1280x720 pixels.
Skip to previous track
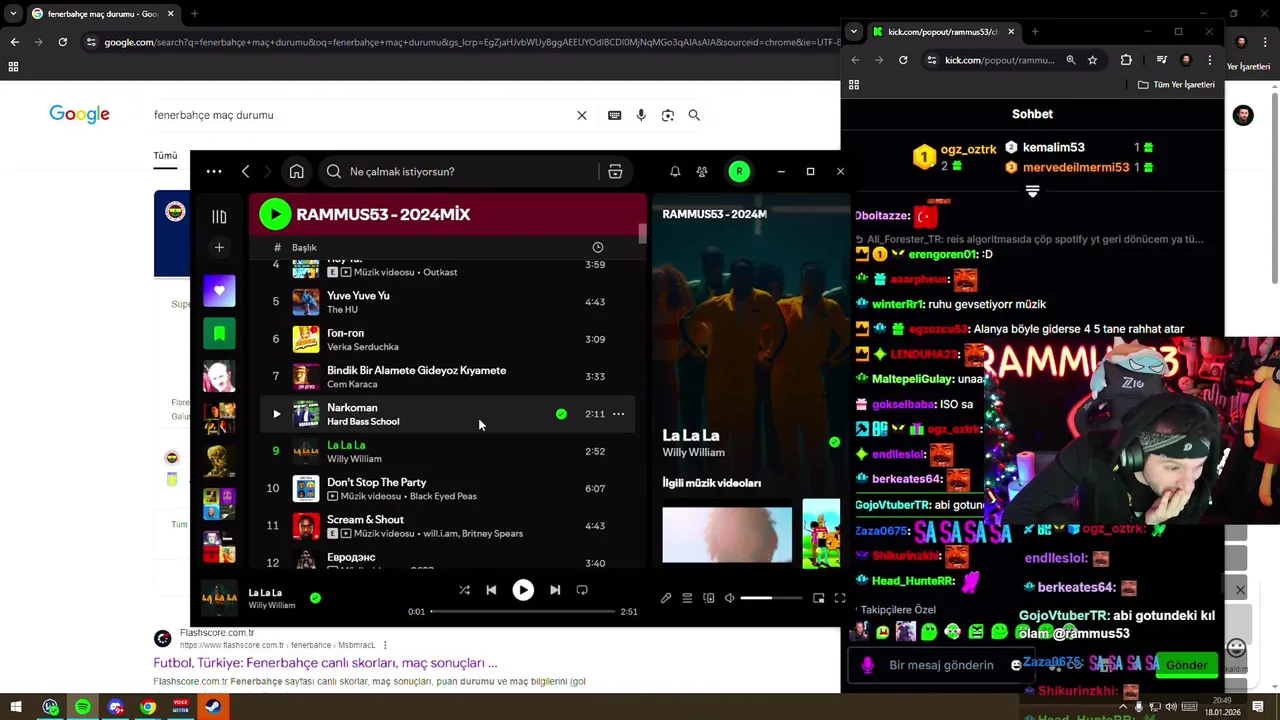point(491,590)
